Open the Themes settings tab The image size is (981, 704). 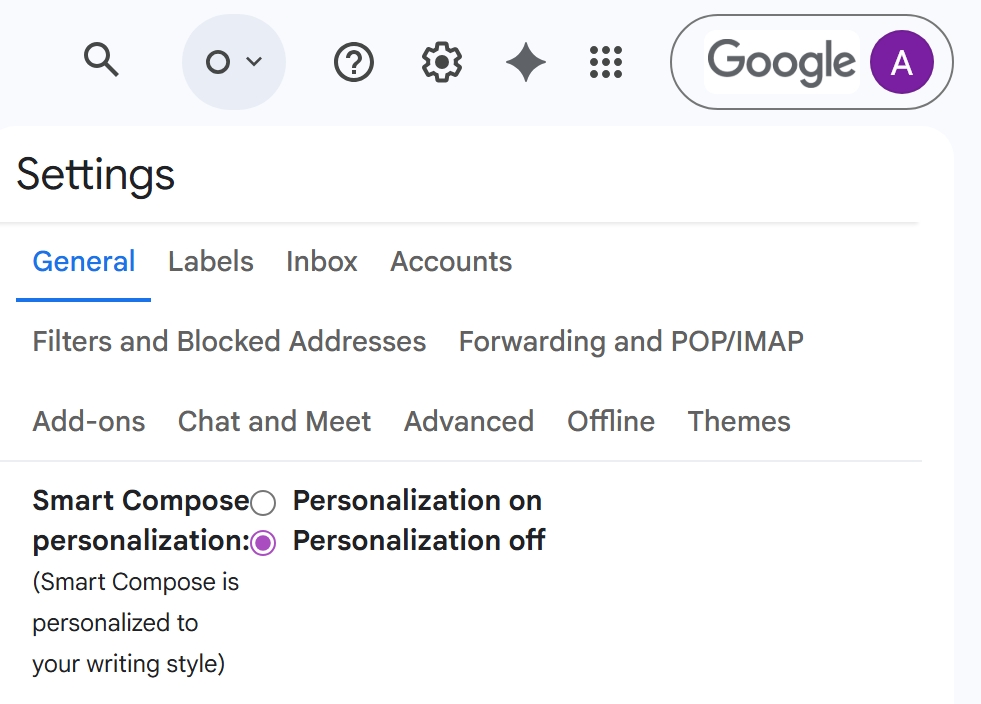[x=739, y=422]
